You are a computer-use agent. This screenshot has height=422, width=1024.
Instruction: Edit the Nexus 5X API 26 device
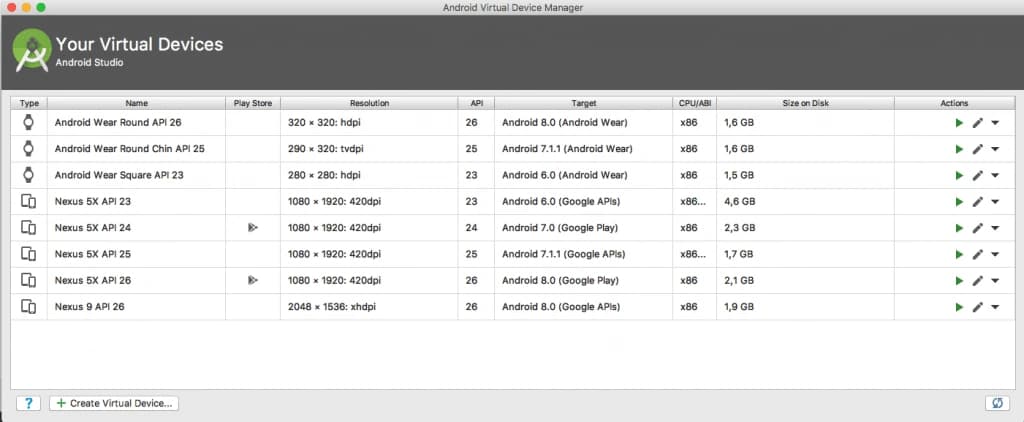[978, 280]
